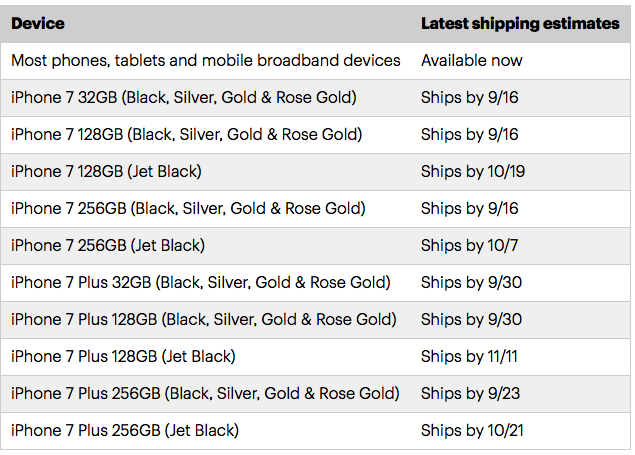Select iPhone 7 Plus 32GB row text

tap(201, 283)
